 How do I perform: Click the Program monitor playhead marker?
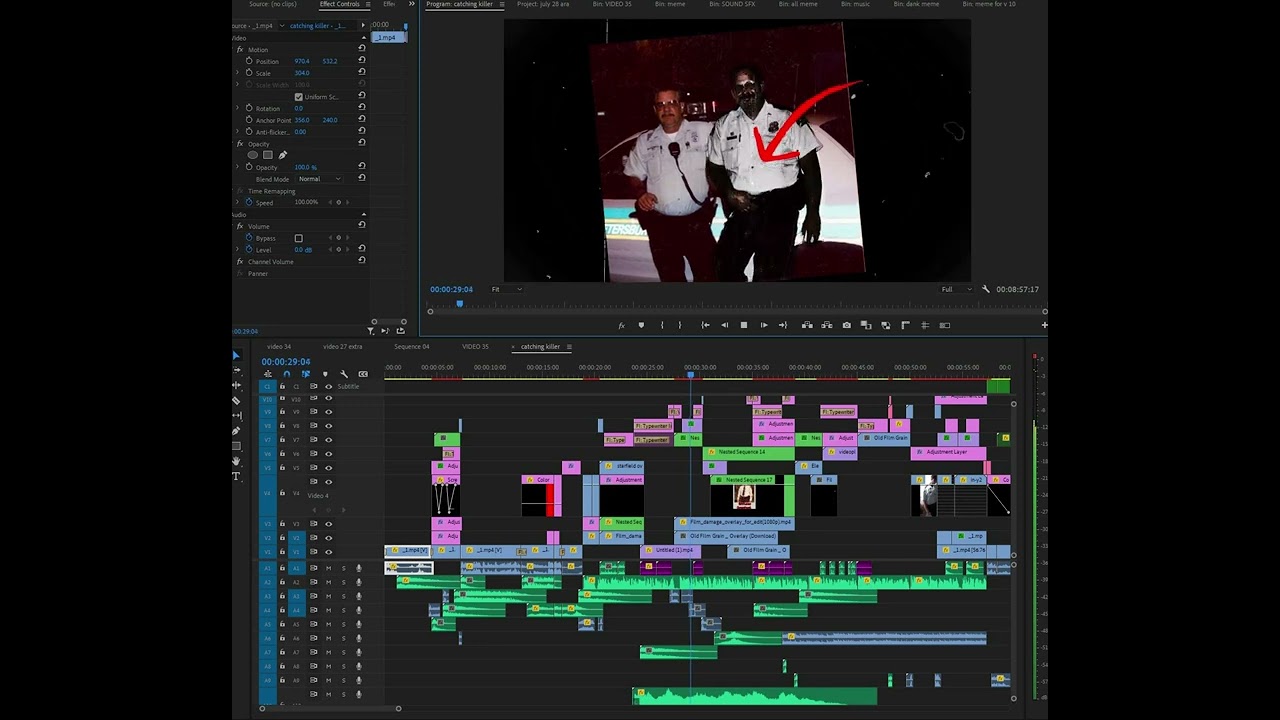coord(460,303)
